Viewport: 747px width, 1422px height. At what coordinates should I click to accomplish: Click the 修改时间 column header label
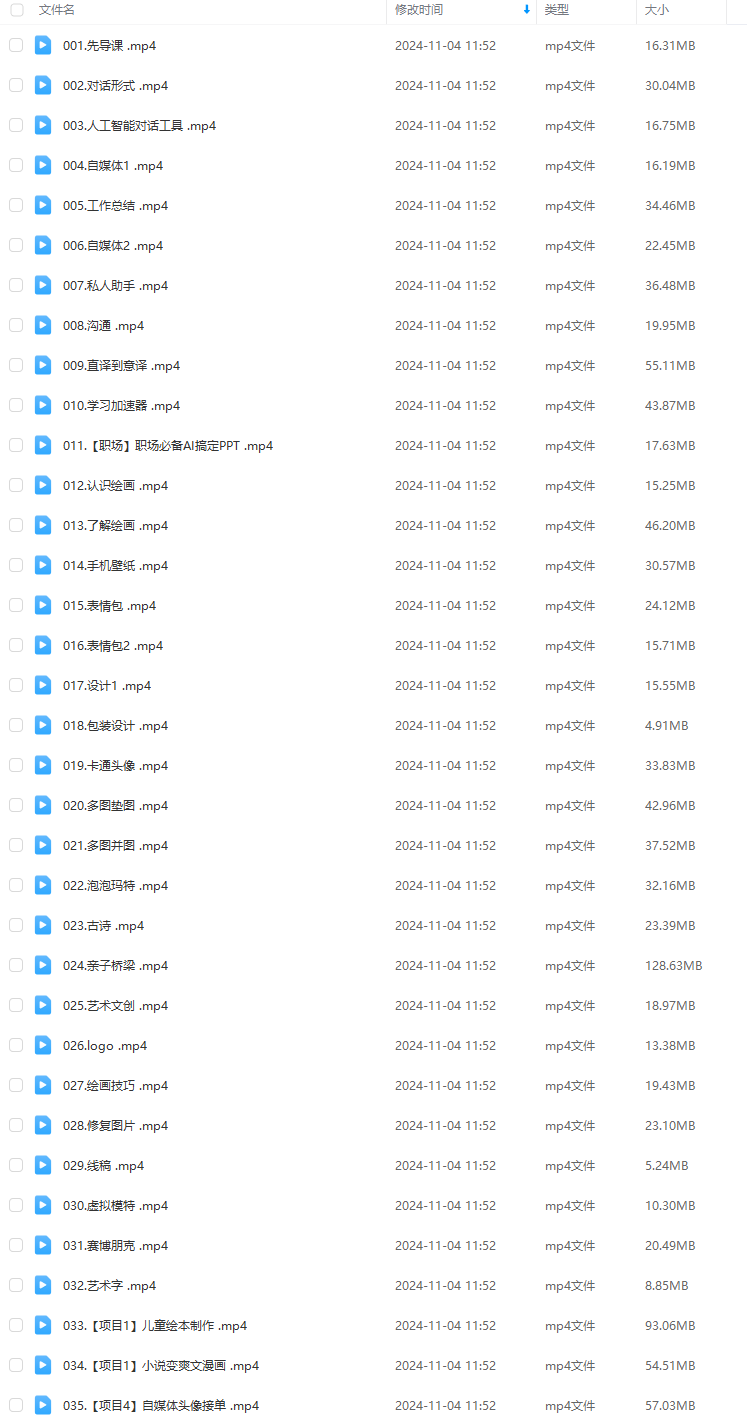click(419, 10)
